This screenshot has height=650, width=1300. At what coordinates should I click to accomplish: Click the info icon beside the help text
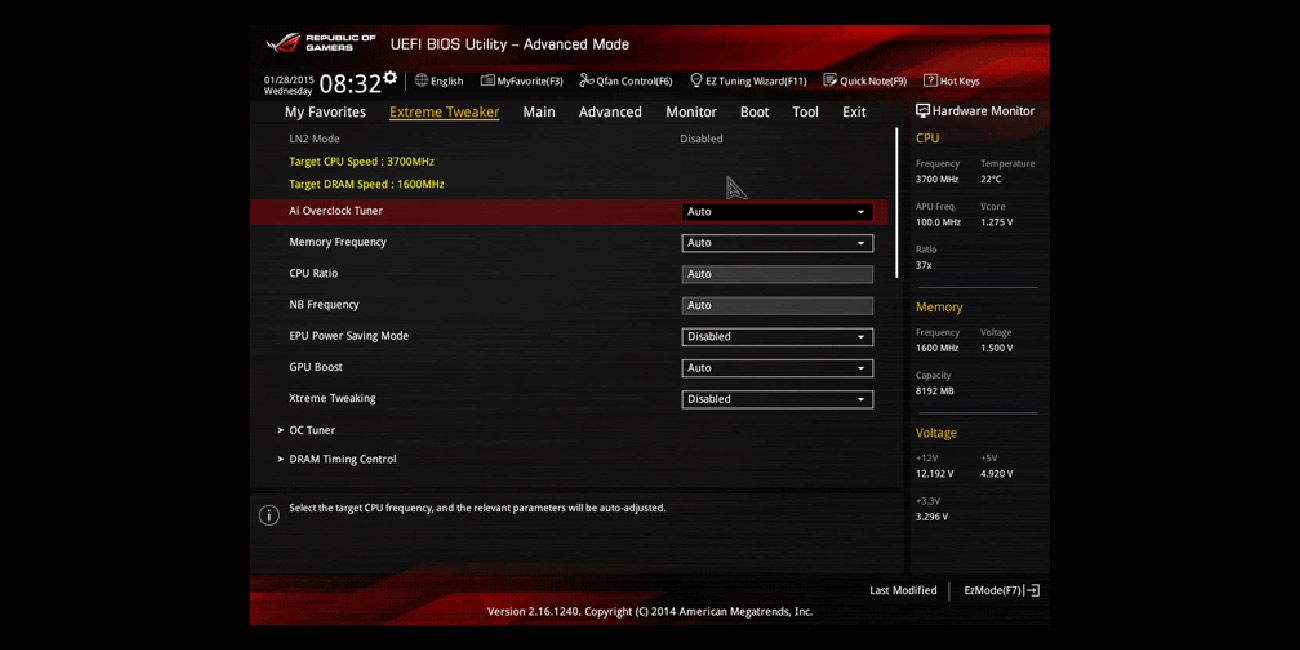point(269,515)
